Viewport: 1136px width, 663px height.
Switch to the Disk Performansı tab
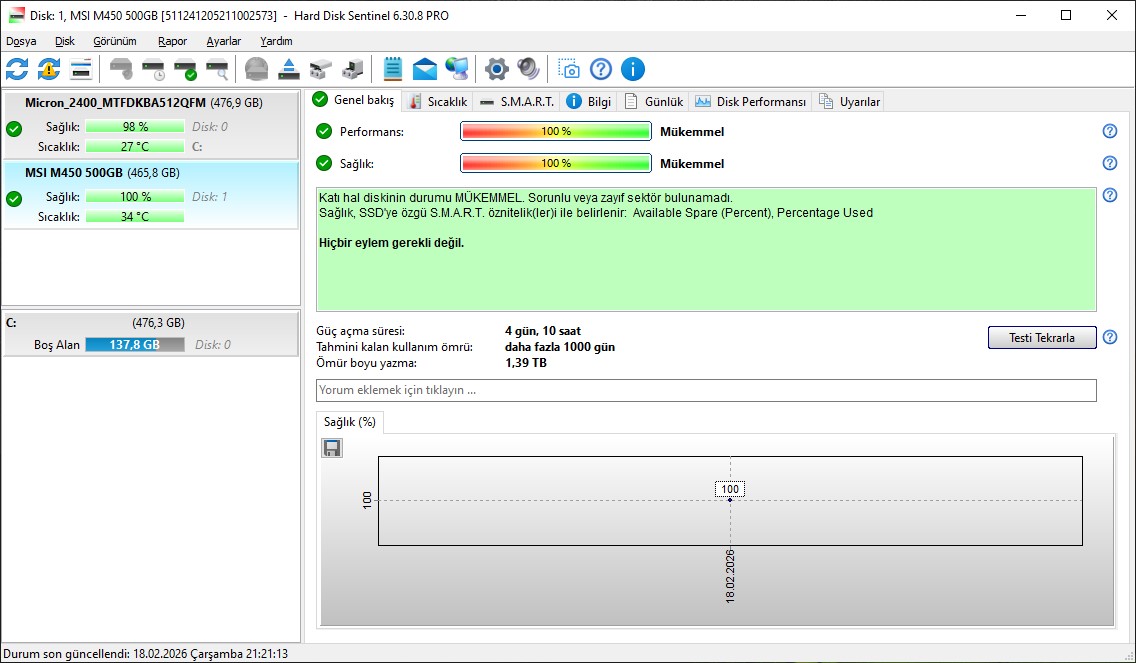[751, 101]
